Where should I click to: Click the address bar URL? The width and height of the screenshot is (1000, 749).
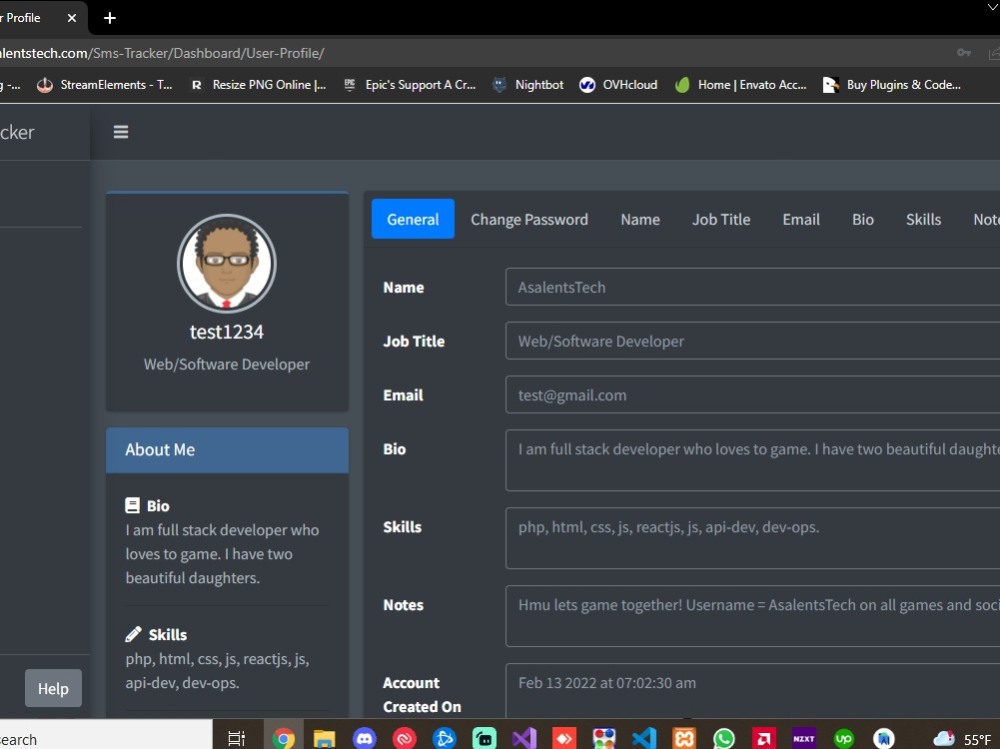coord(162,53)
